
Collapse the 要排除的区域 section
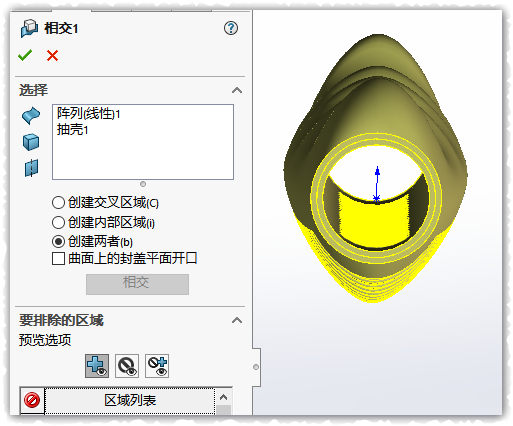(x=237, y=320)
